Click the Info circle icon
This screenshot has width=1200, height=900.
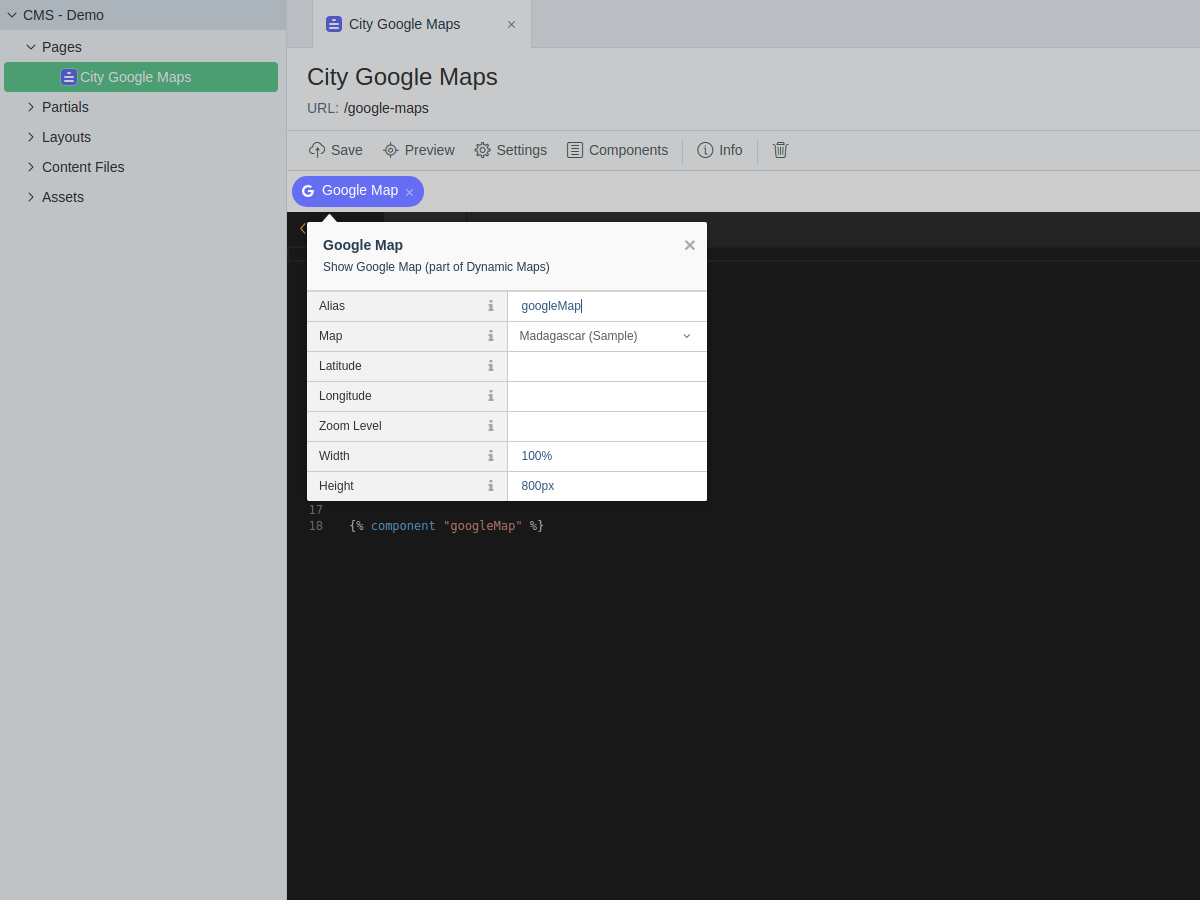[x=705, y=150]
